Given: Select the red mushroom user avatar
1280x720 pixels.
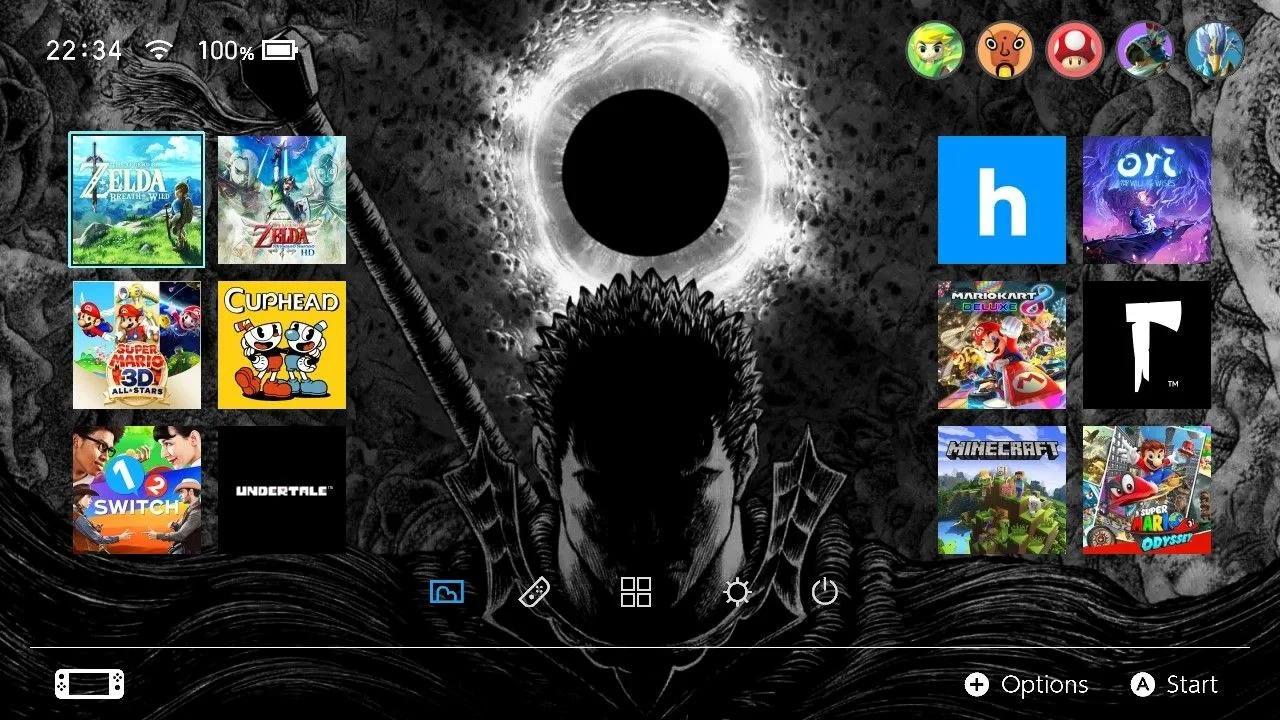Looking at the screenshot, I should [x=1075, y=50].
